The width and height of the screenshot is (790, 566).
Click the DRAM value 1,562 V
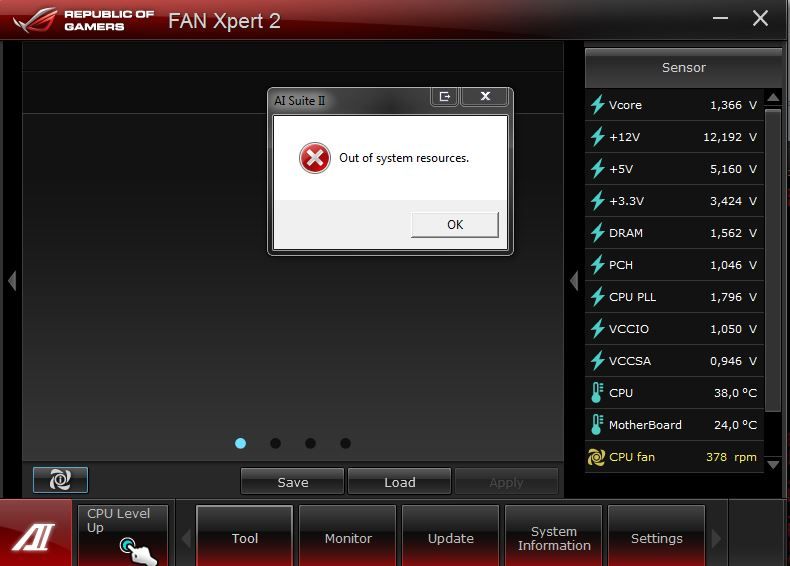coord(733,233)
